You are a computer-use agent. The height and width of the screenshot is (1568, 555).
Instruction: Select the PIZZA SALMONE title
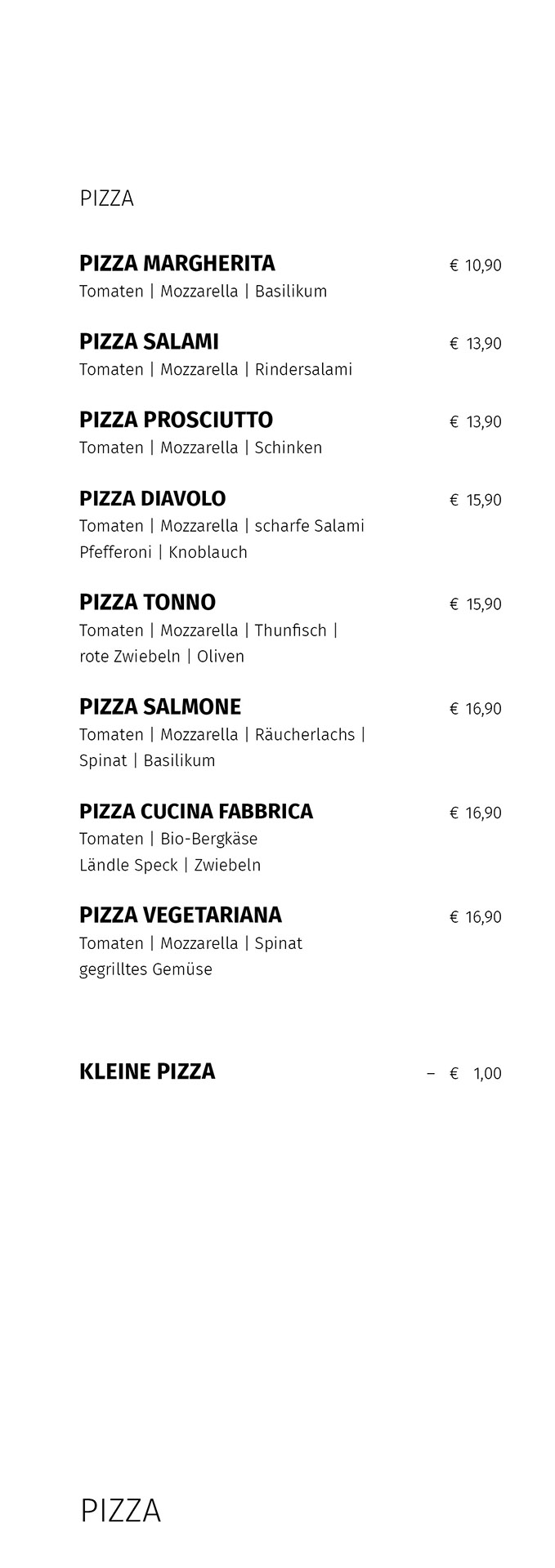click(160, 707)
